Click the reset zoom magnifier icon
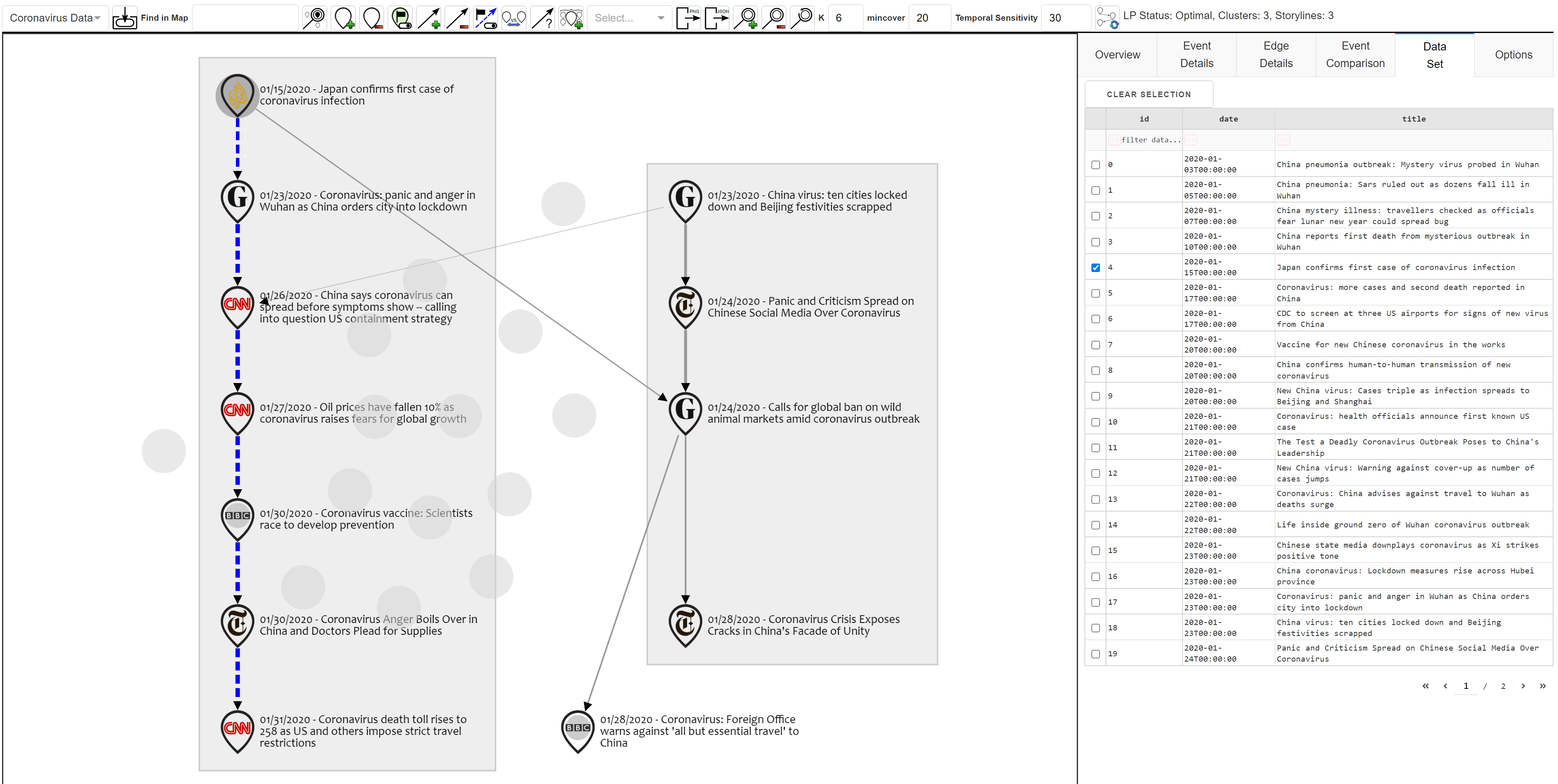 pos(802,17)
